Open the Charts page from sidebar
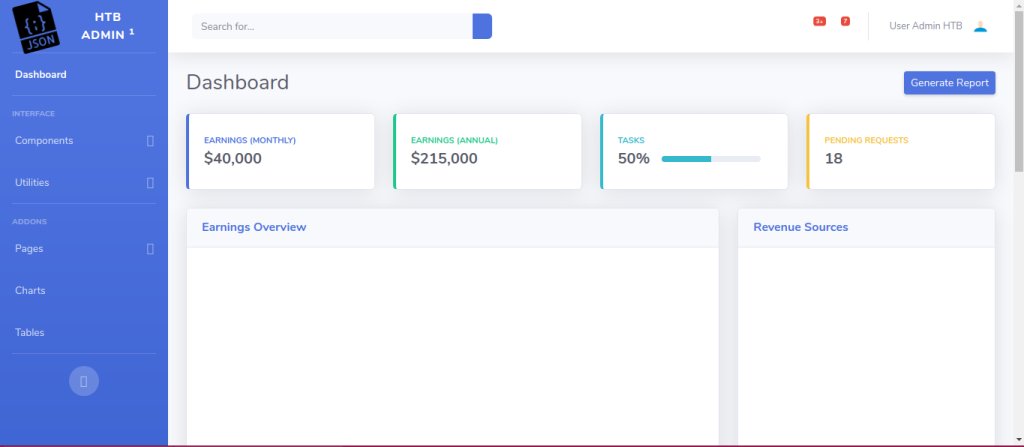Screen dimensions: 1024x447 (30, 291)
